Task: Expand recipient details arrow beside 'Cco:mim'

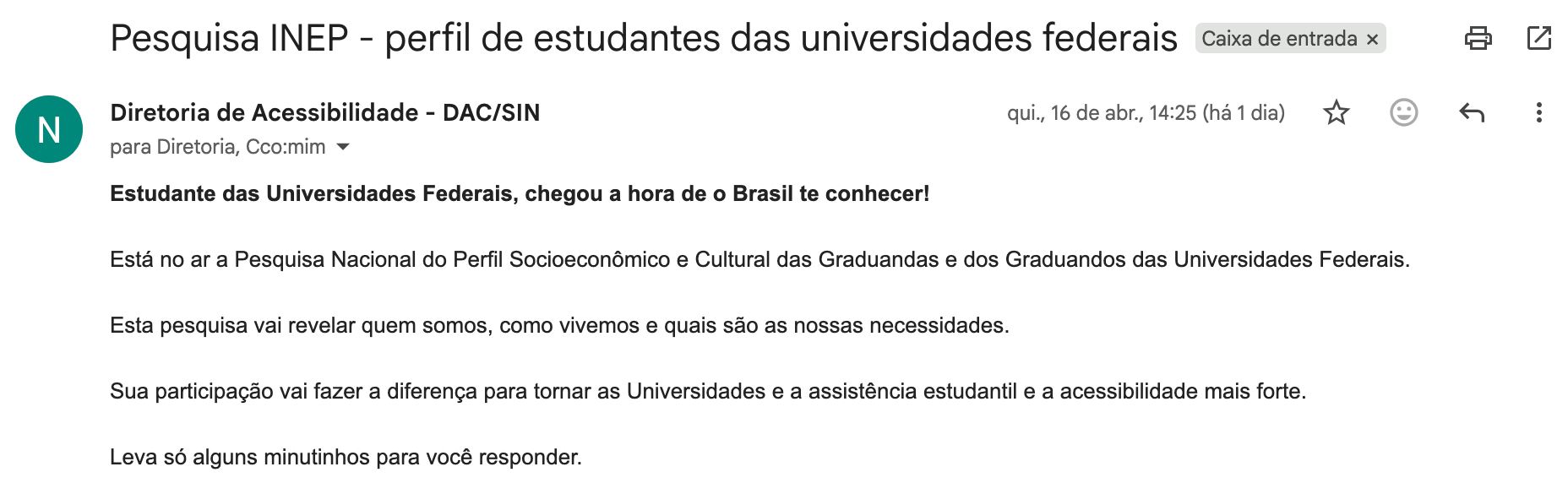Action: click(x=343, y=147)
